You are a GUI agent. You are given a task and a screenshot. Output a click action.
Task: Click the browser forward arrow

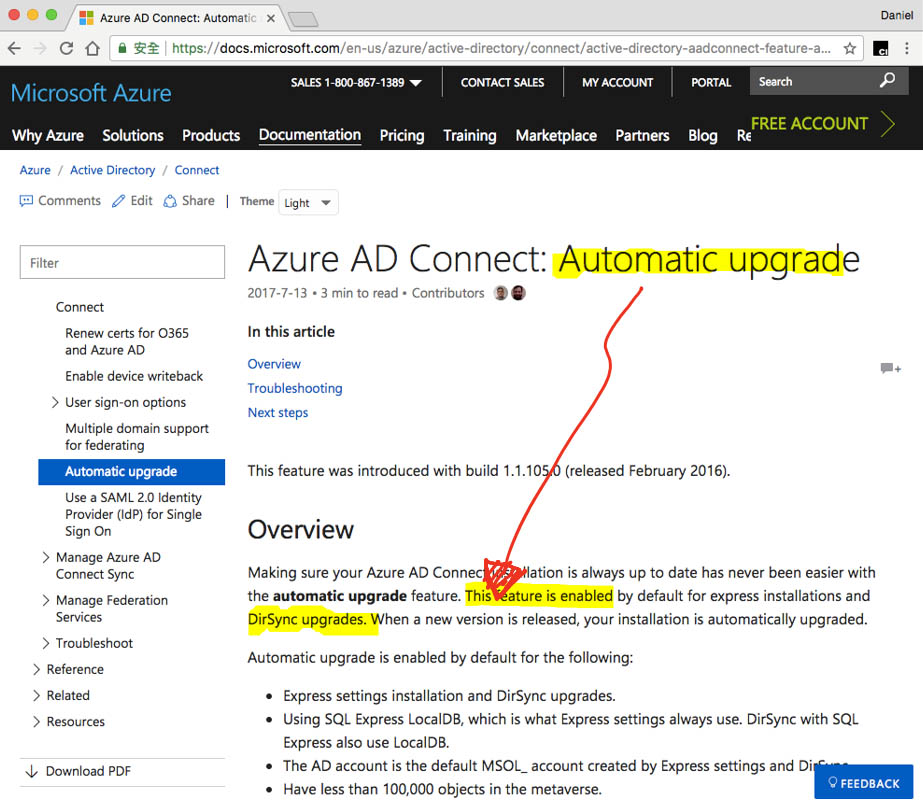point(40,48)
